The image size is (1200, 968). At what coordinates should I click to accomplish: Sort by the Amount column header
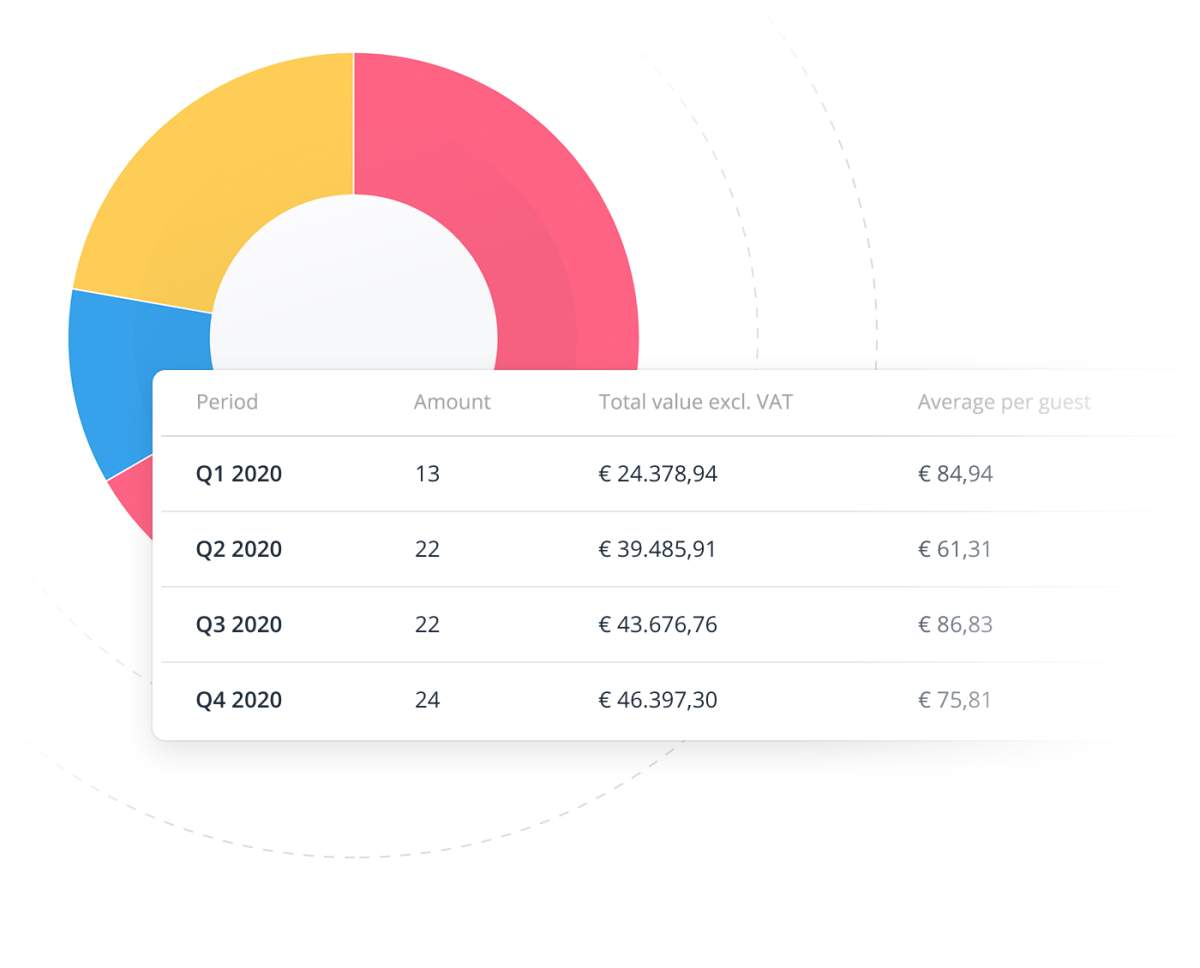452,401
